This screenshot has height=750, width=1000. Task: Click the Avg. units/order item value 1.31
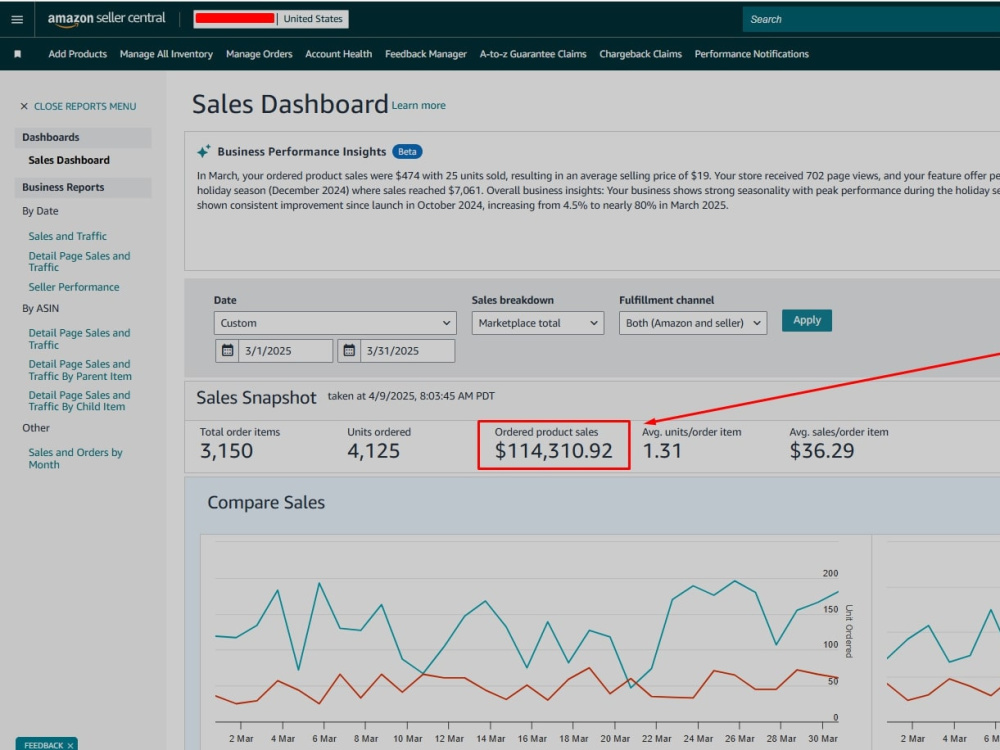point(662,451)
